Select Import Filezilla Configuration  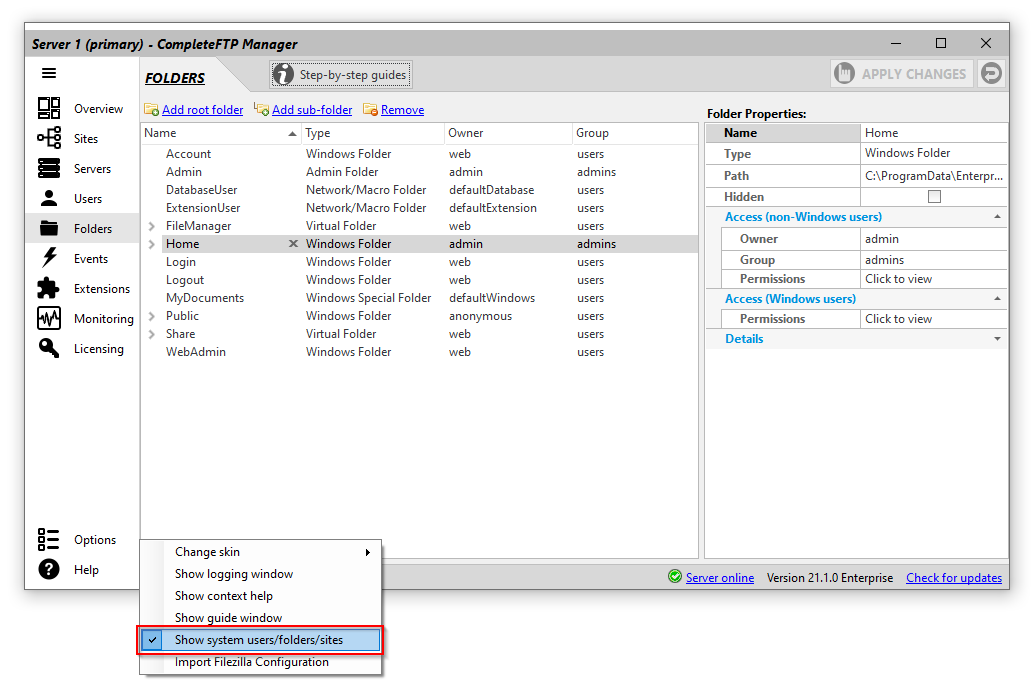[x=260, y=662]
